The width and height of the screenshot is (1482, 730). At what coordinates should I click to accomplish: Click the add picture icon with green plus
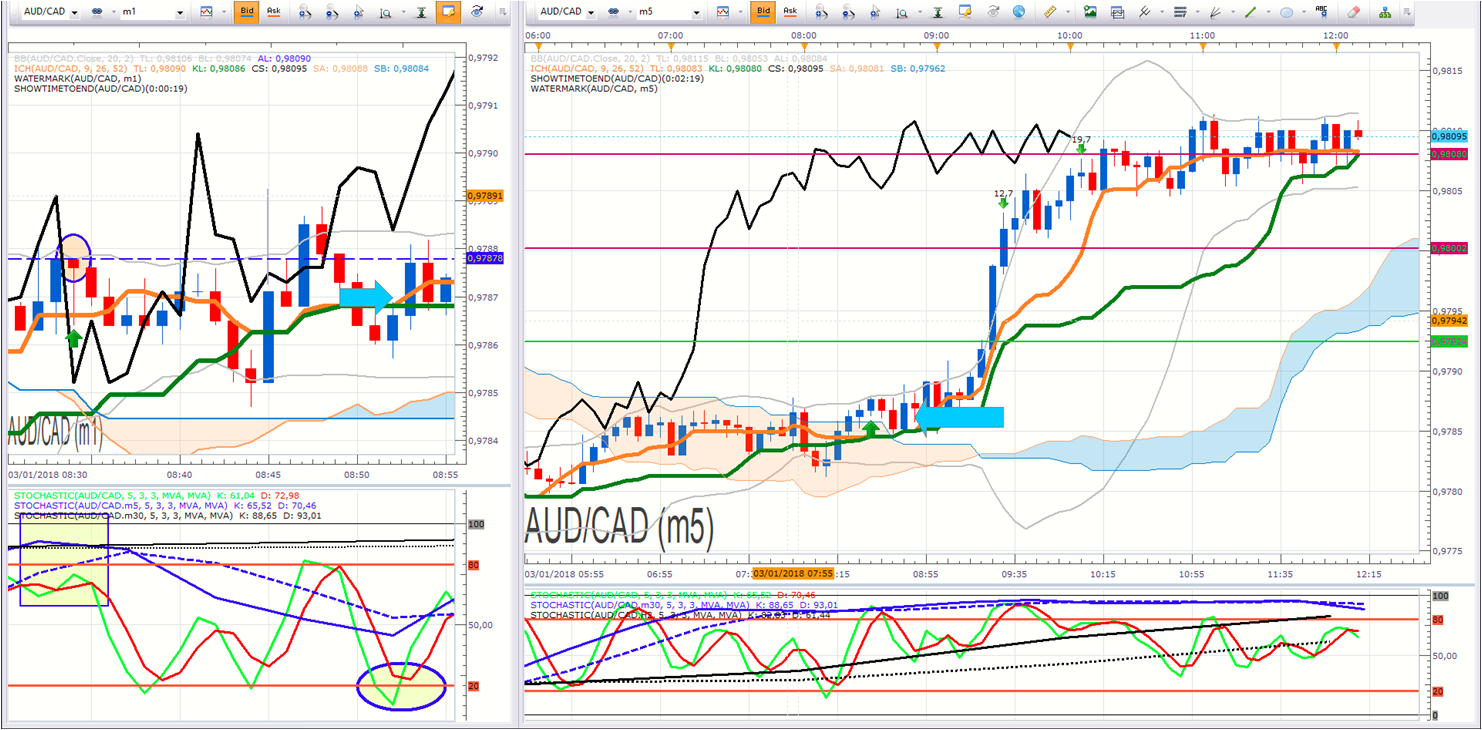1090,12
